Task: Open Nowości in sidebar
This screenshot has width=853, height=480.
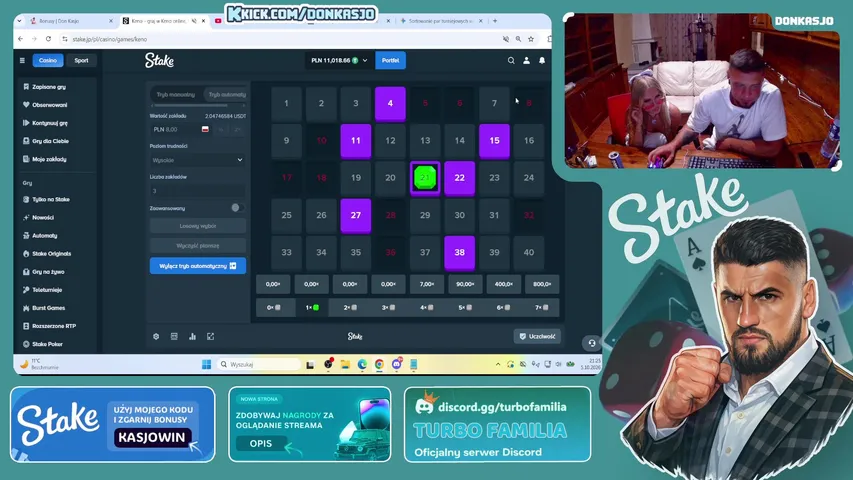Action: 42,217
